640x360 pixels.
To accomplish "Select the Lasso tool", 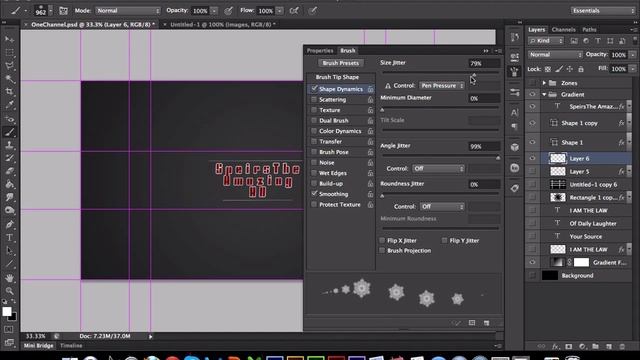I will 9,65.
